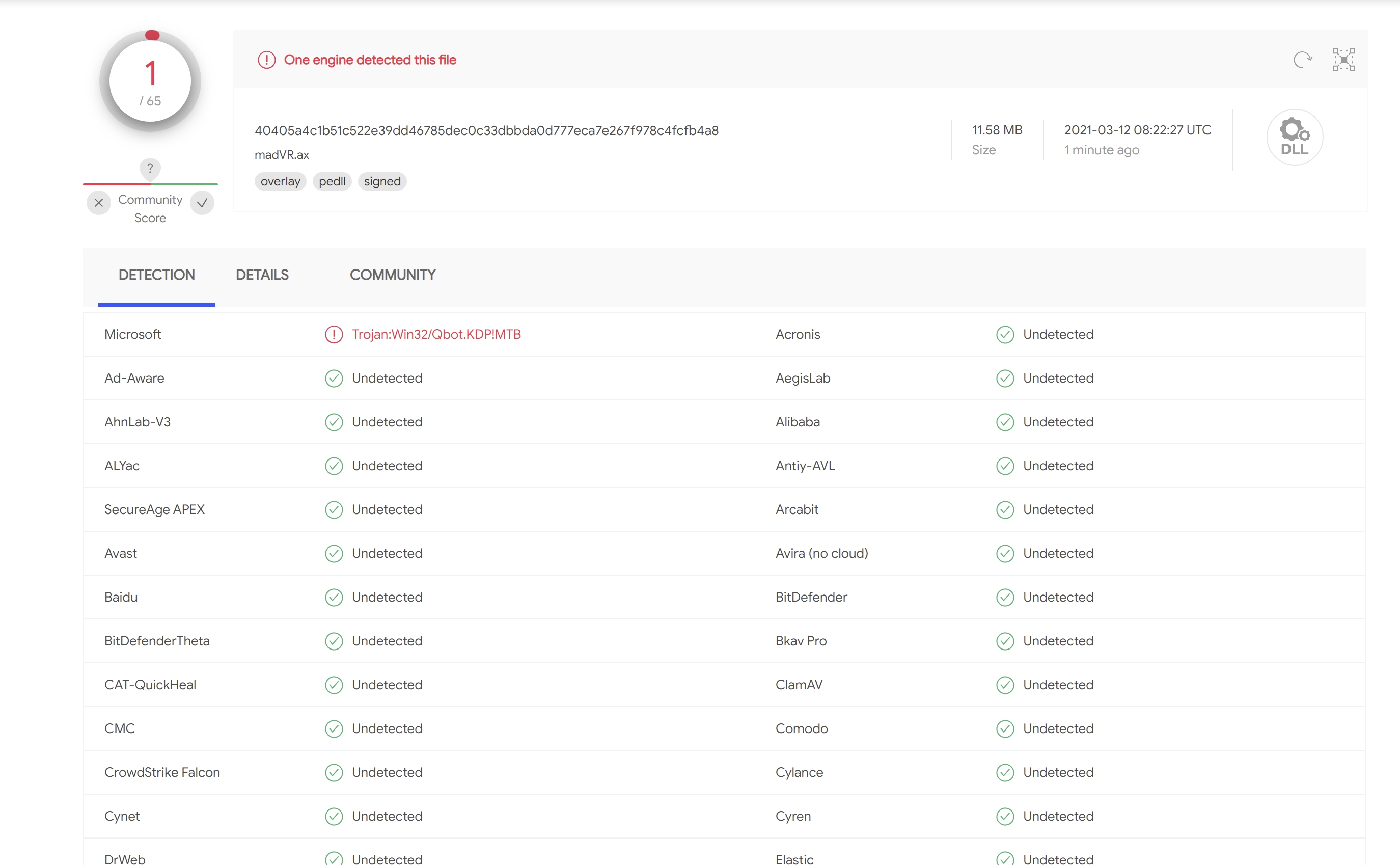This screenshot has height=865, width=1400.
Task: Click the SecureAge APEX engine name
Action: (x=154, y=509)
